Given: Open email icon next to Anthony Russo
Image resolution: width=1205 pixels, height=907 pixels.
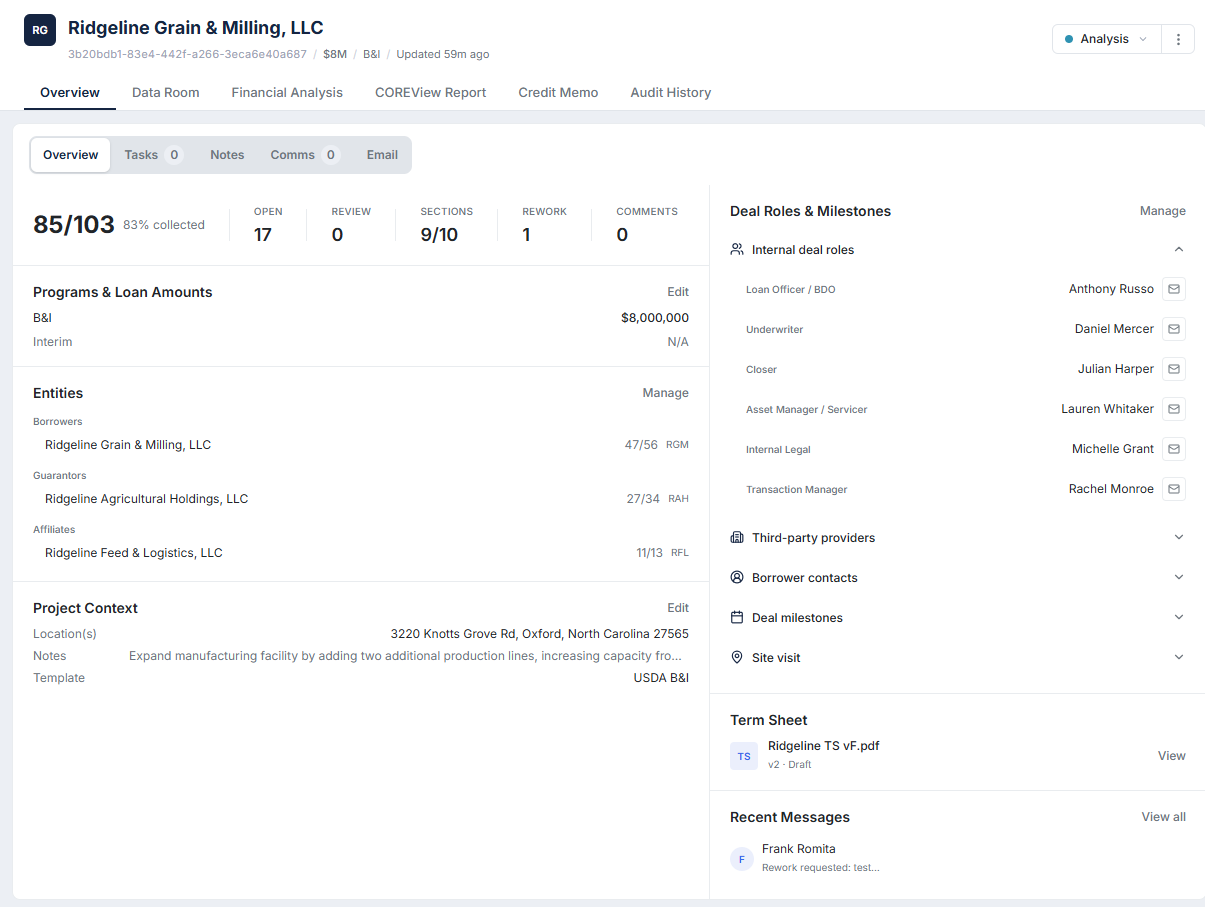Looking at the screenshot, I should (1173, 288).
